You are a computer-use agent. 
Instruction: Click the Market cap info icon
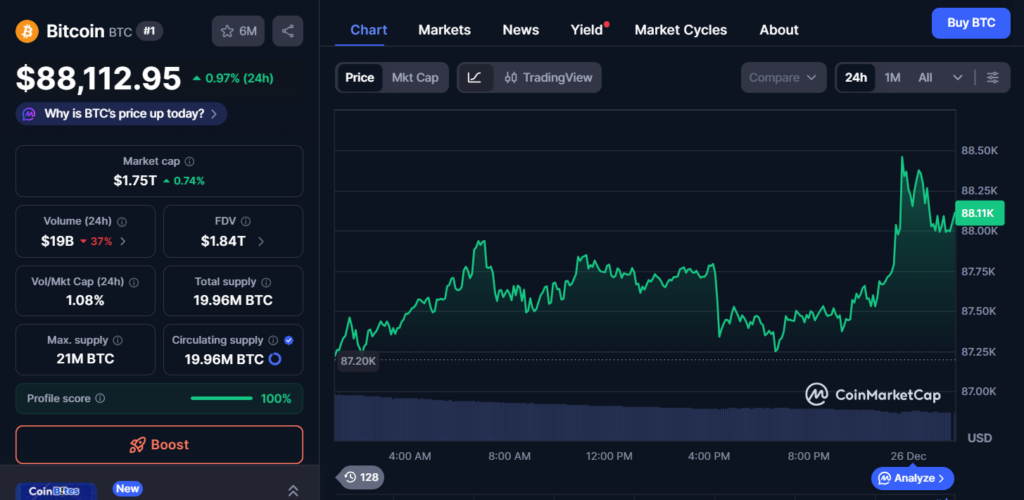click(x=190, y=161)
